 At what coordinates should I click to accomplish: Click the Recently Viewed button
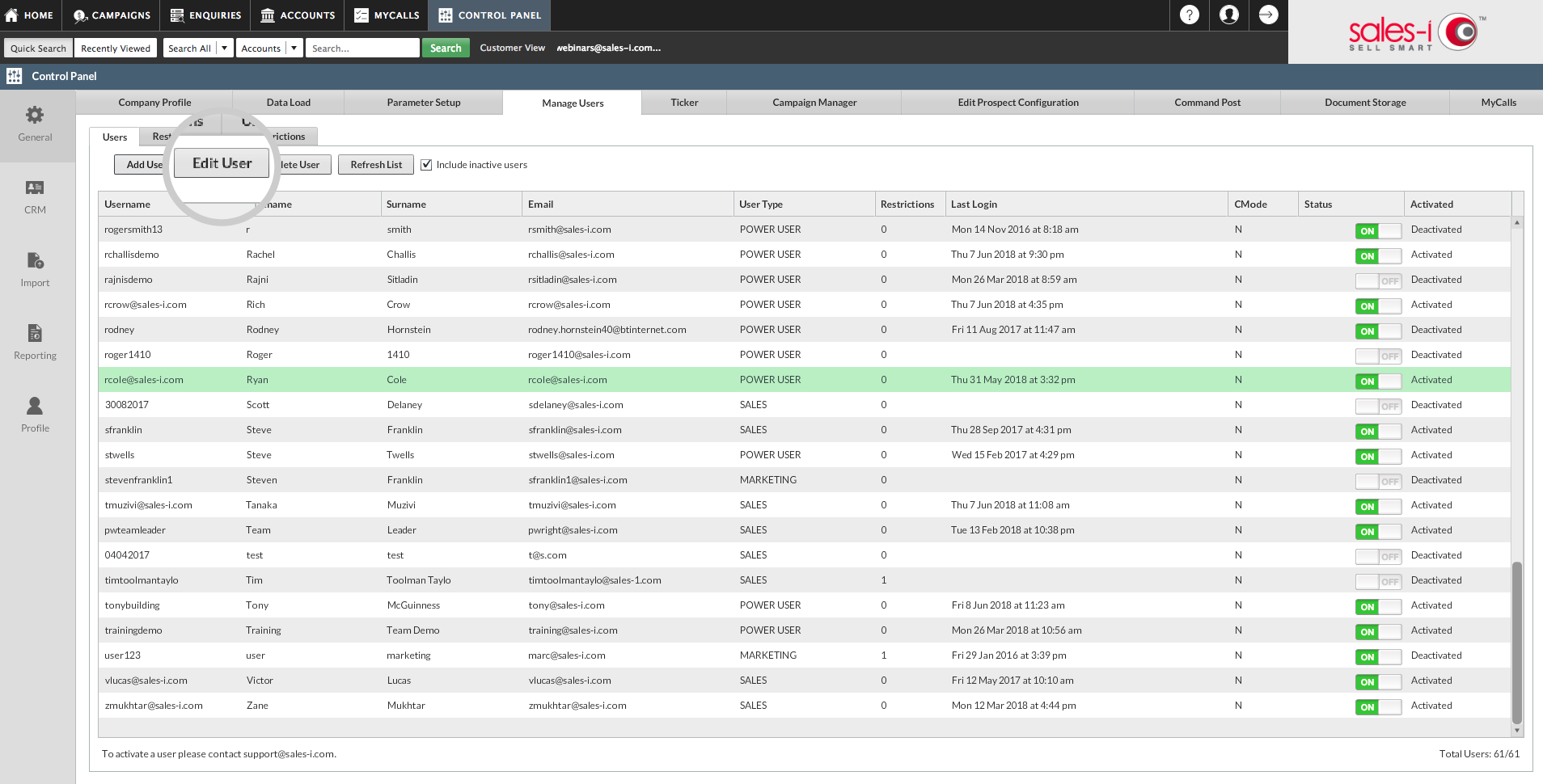coord(116,48)
